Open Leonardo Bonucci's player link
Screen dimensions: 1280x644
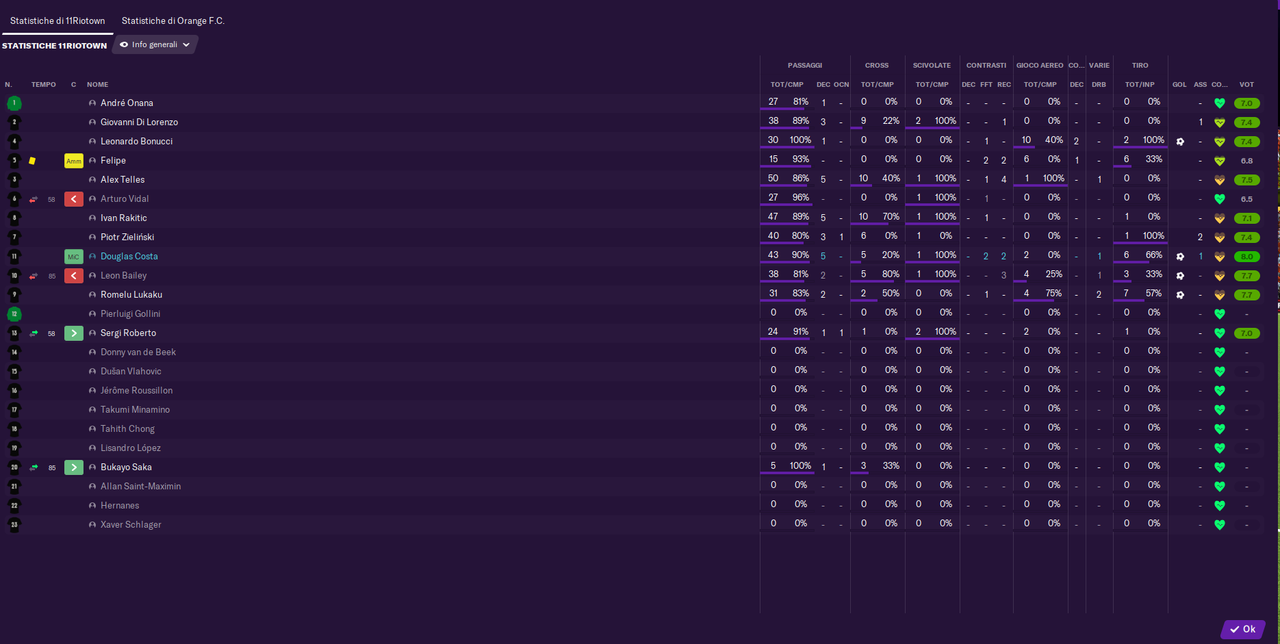pyautogui.click(x=136, y=141)
